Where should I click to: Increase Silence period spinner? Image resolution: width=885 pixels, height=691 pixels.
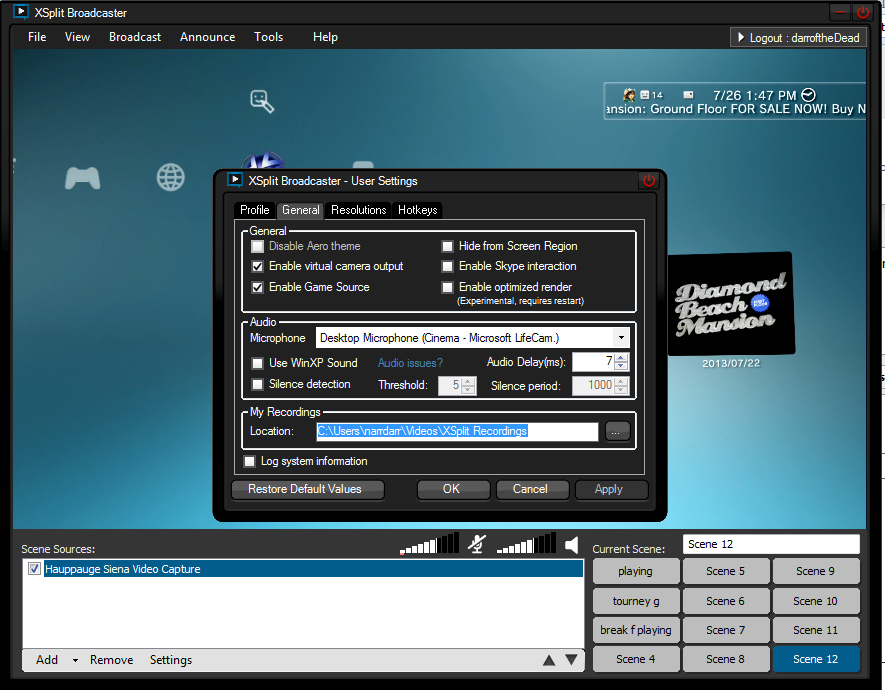(x=621, y=381)
